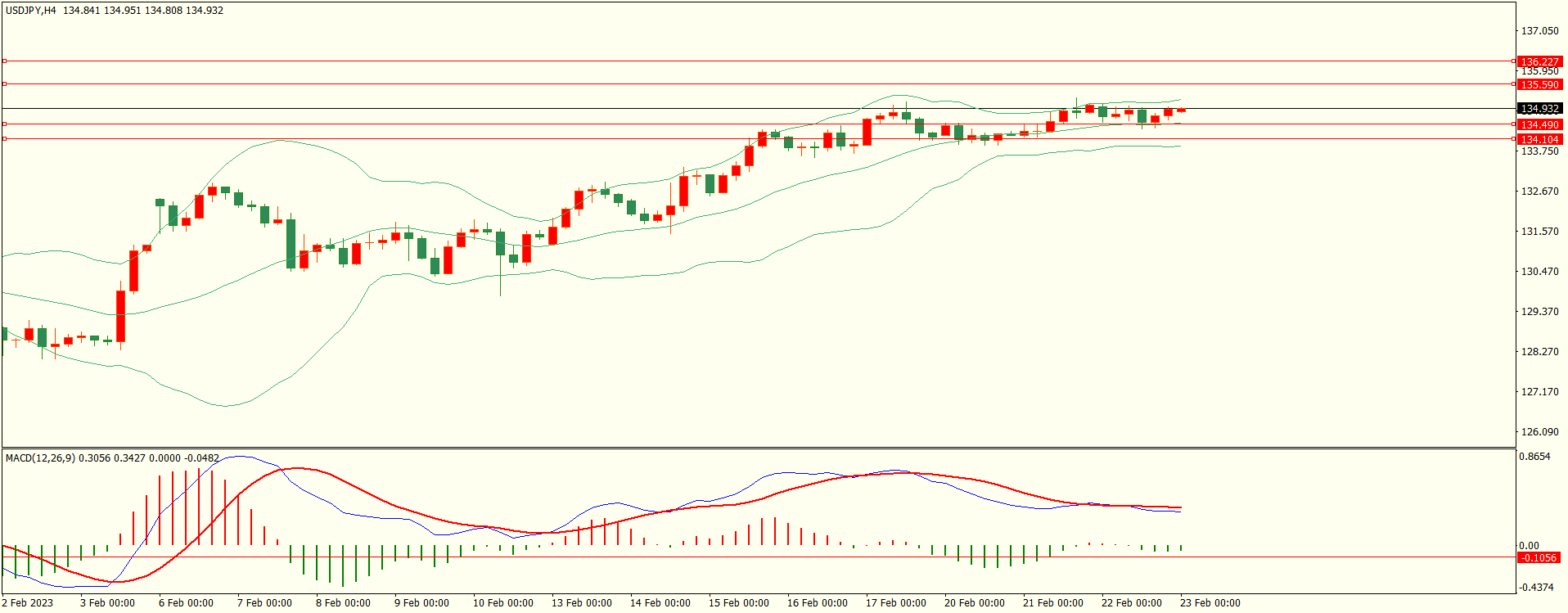Click the MACD(12,26,9) indicator label
This screenshot has width=1568, height=613.
(40, 457)
